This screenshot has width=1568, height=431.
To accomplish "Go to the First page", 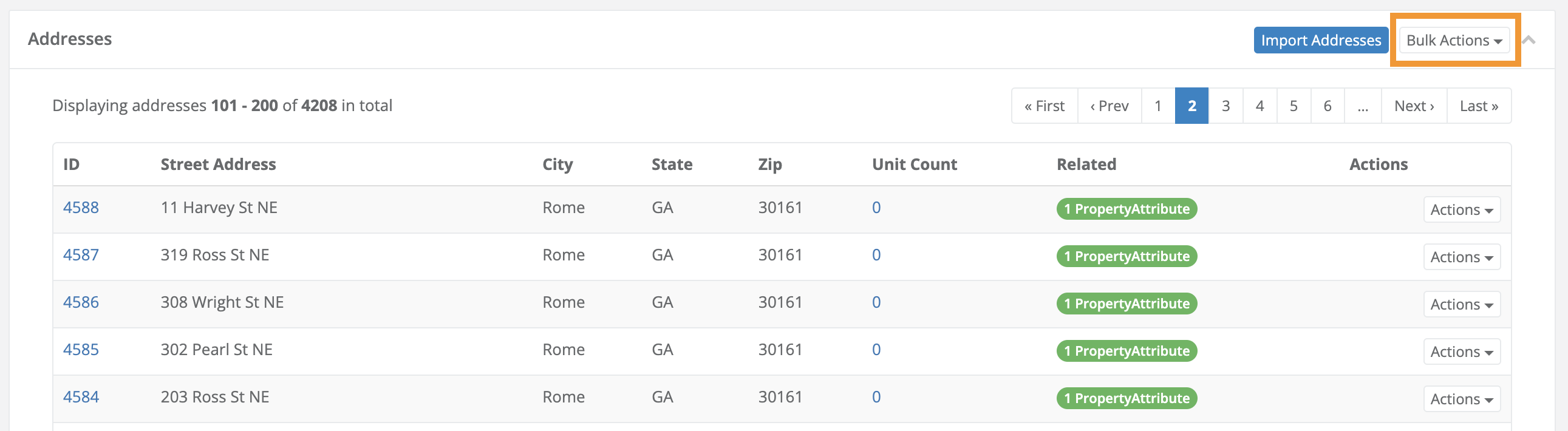I will 1044,106.
